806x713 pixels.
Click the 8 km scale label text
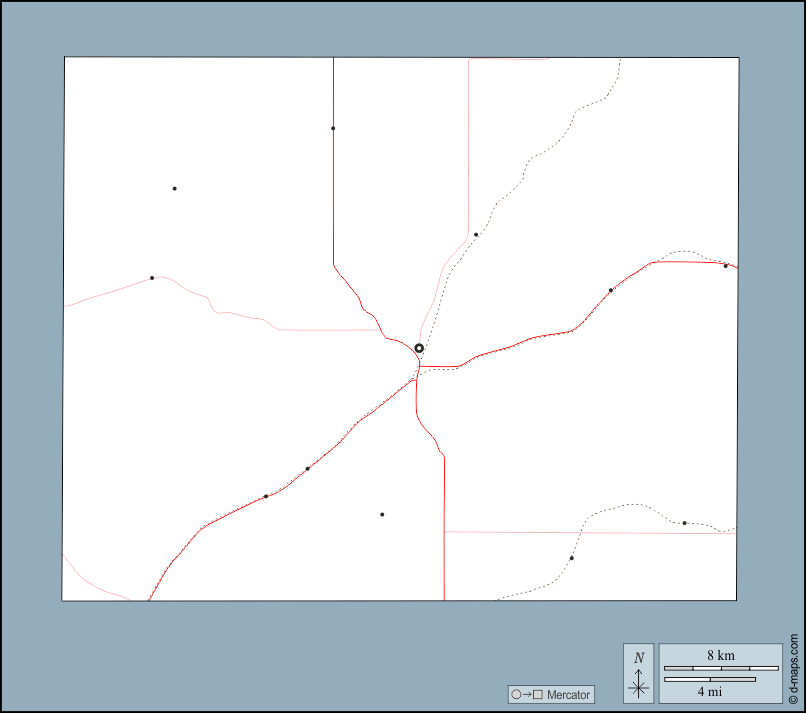tap(721, 655)
